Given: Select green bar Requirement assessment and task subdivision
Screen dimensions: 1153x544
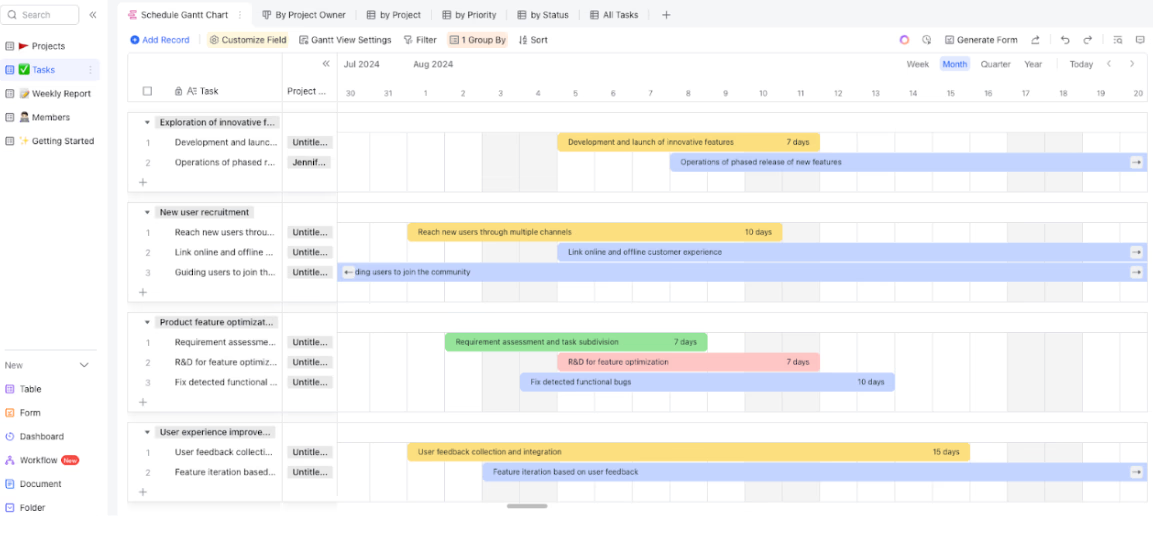Looking at the screenshot, I should (x=576, y=342).
